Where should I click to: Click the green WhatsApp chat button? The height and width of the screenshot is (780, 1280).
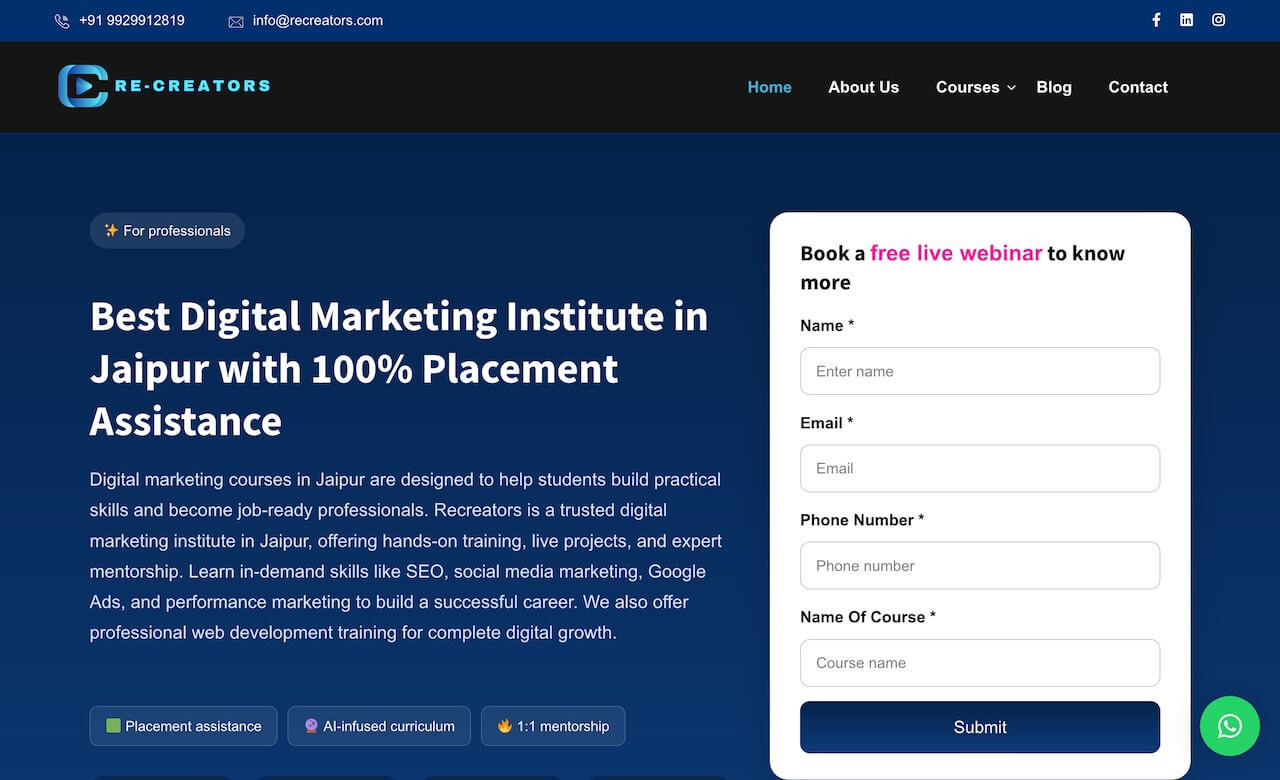(x=1229, y=726)
